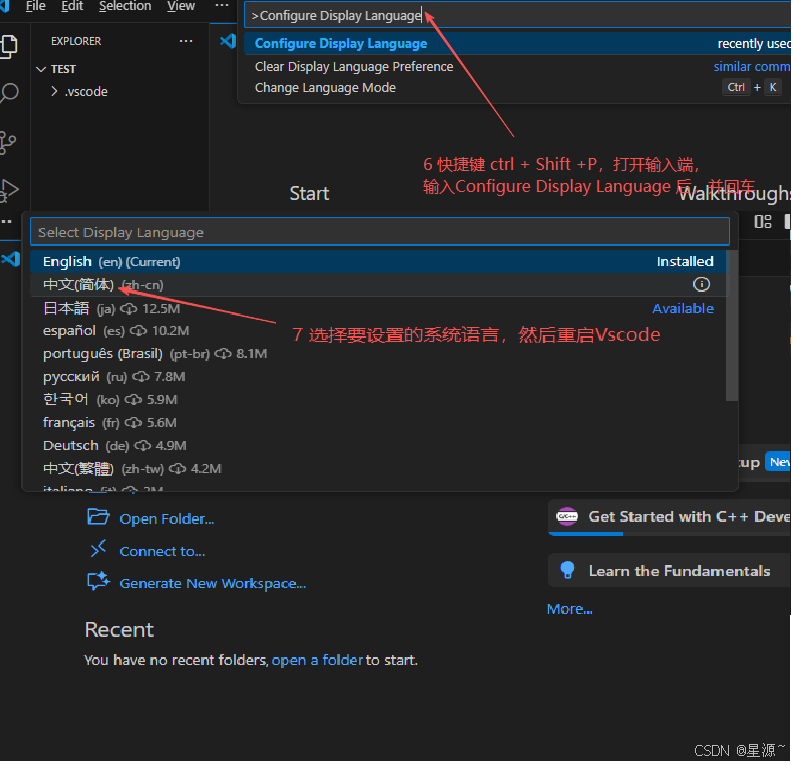The height and width of the screenshot is (765, 793).
Task: Select español (es) language
Action: point(378,331)
